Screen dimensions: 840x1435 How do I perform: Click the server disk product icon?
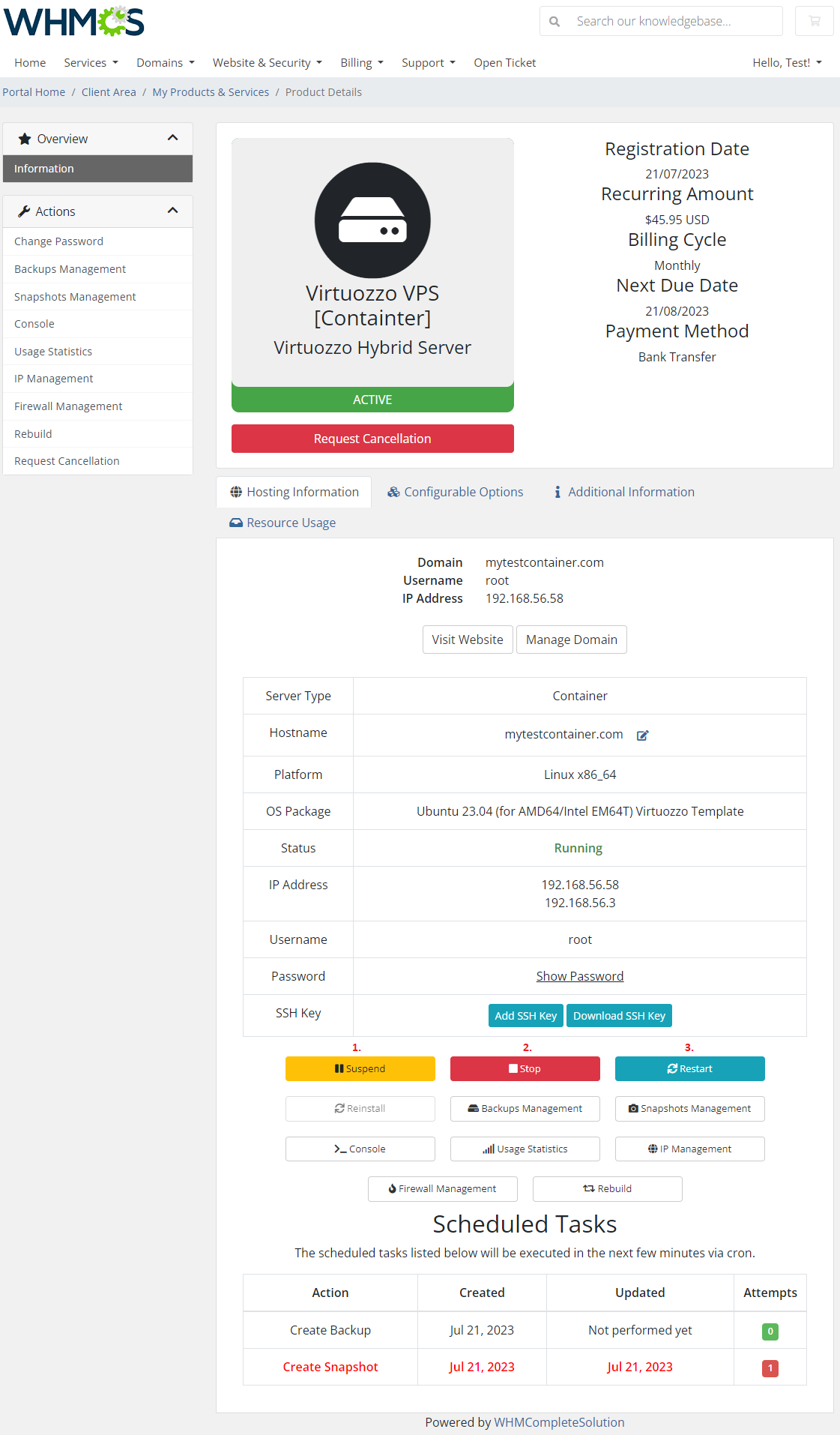pyautogui.click(x=372, y=220)
